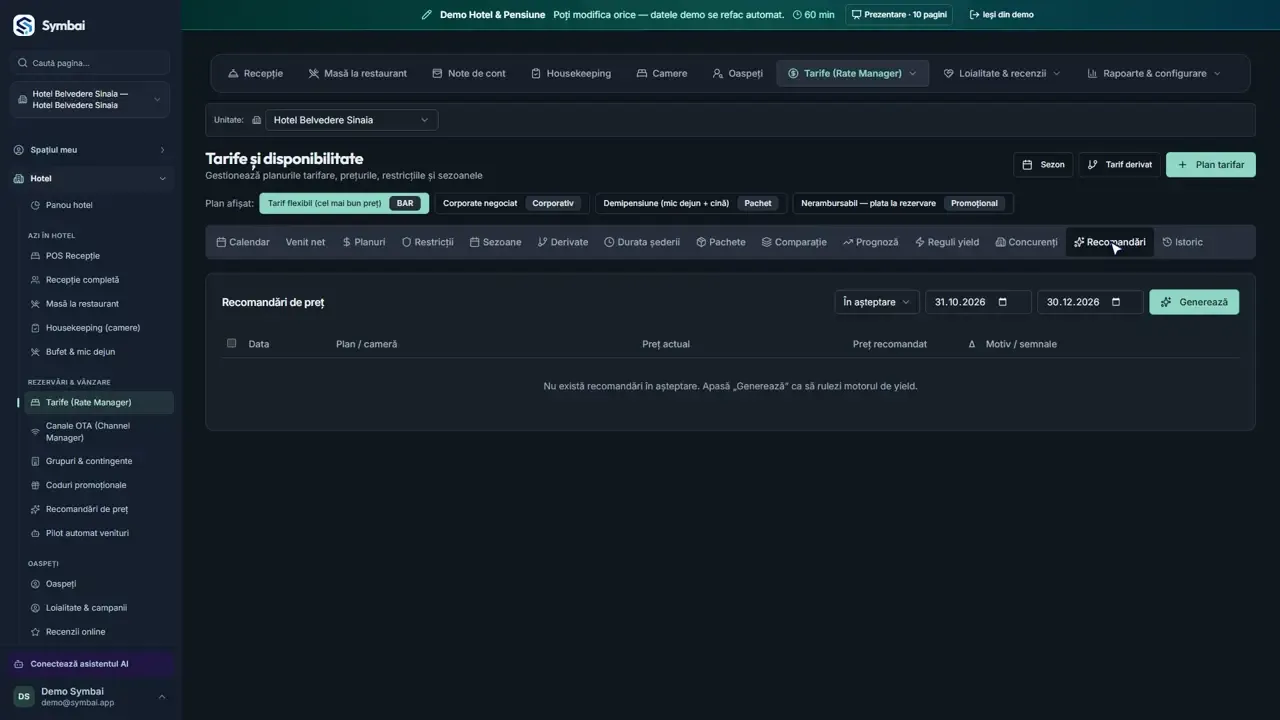Image resolution: width=1280 pixels, height=720 pixels.
Task: Open the Reguli yield tab
Action: (x=947, y=242)
